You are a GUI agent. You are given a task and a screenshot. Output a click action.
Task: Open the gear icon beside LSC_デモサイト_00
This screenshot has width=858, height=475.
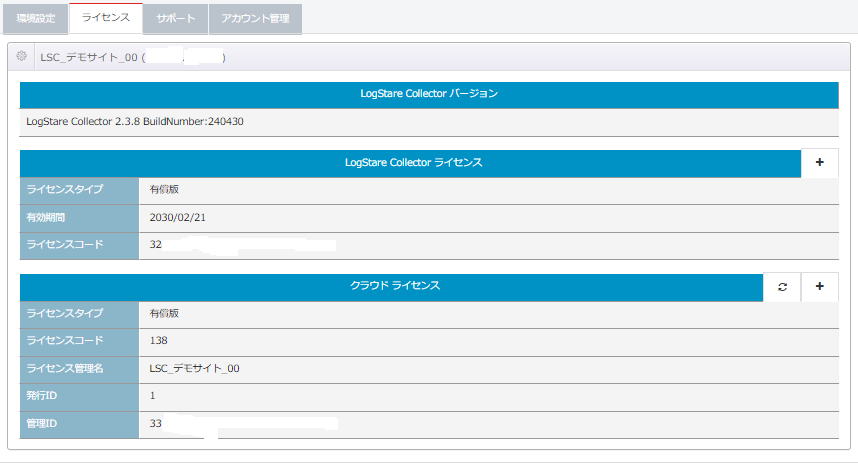(x=21, y=56)
